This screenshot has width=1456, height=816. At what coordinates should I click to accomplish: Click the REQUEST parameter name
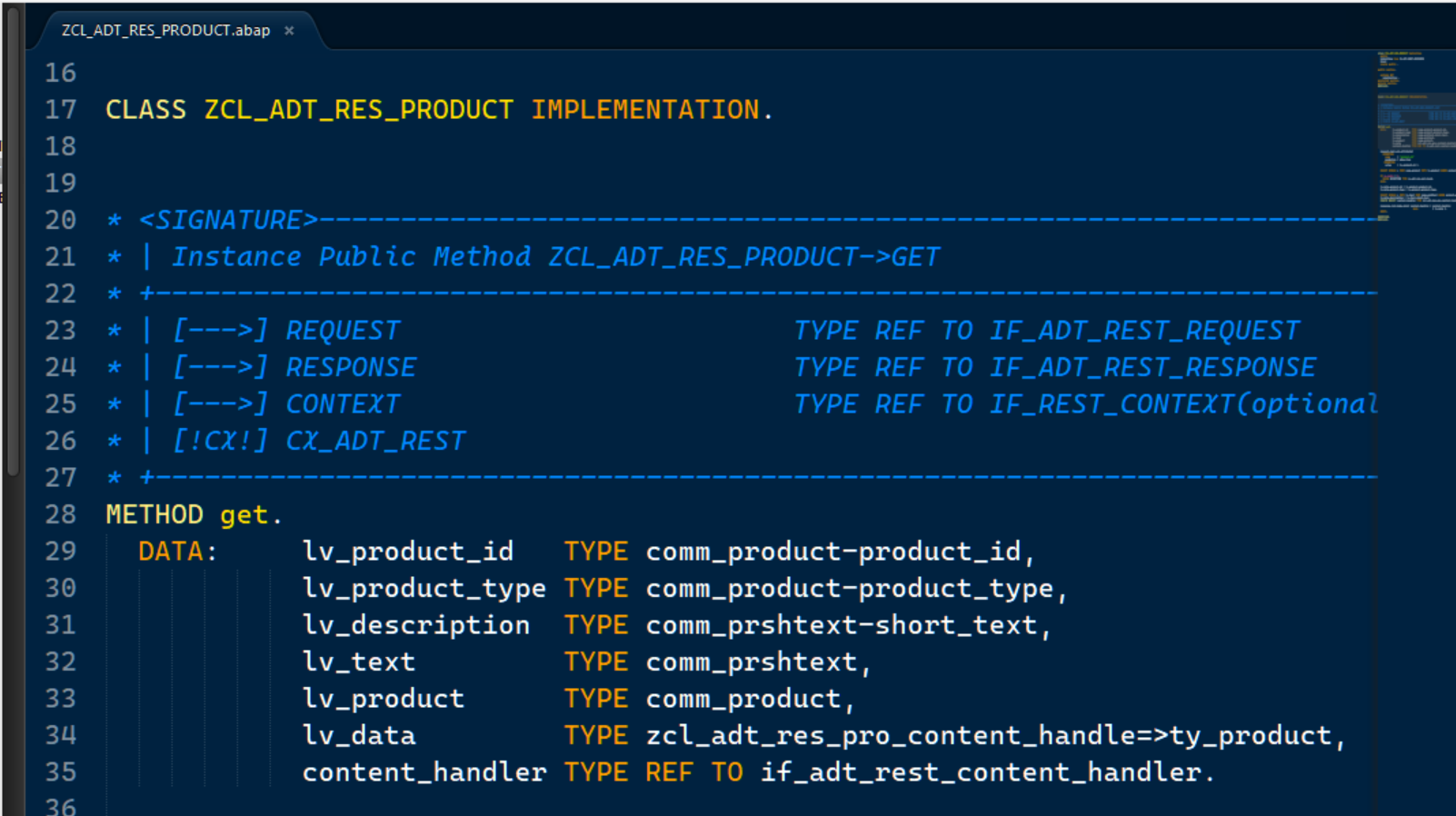click(343, 331)
